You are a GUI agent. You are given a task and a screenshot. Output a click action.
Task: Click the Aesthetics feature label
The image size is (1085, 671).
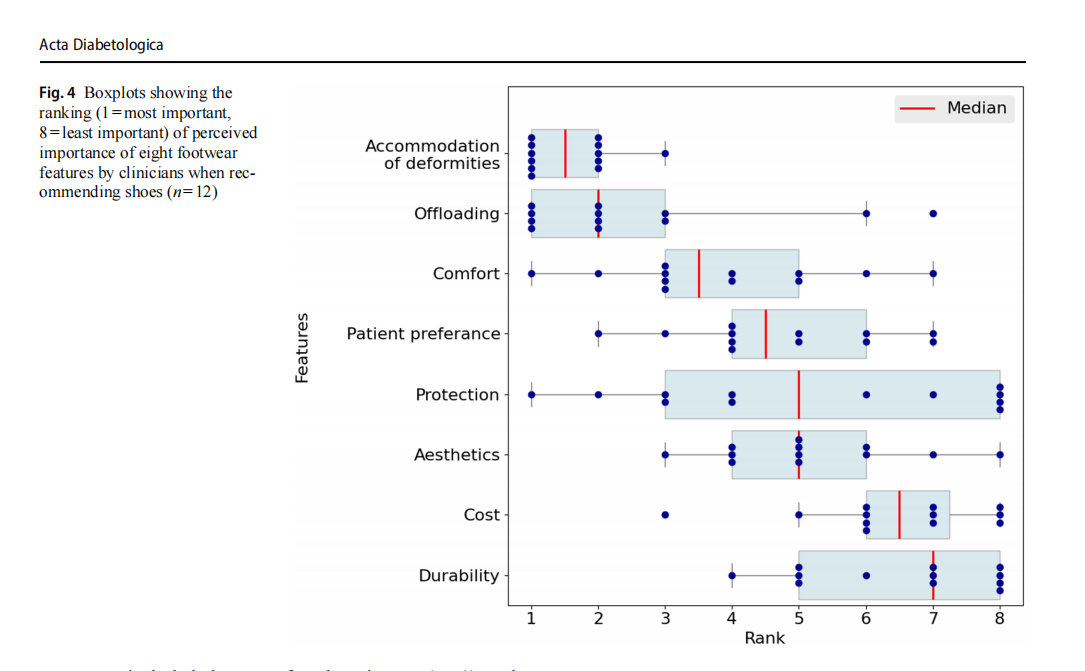[x=456, y=455]
